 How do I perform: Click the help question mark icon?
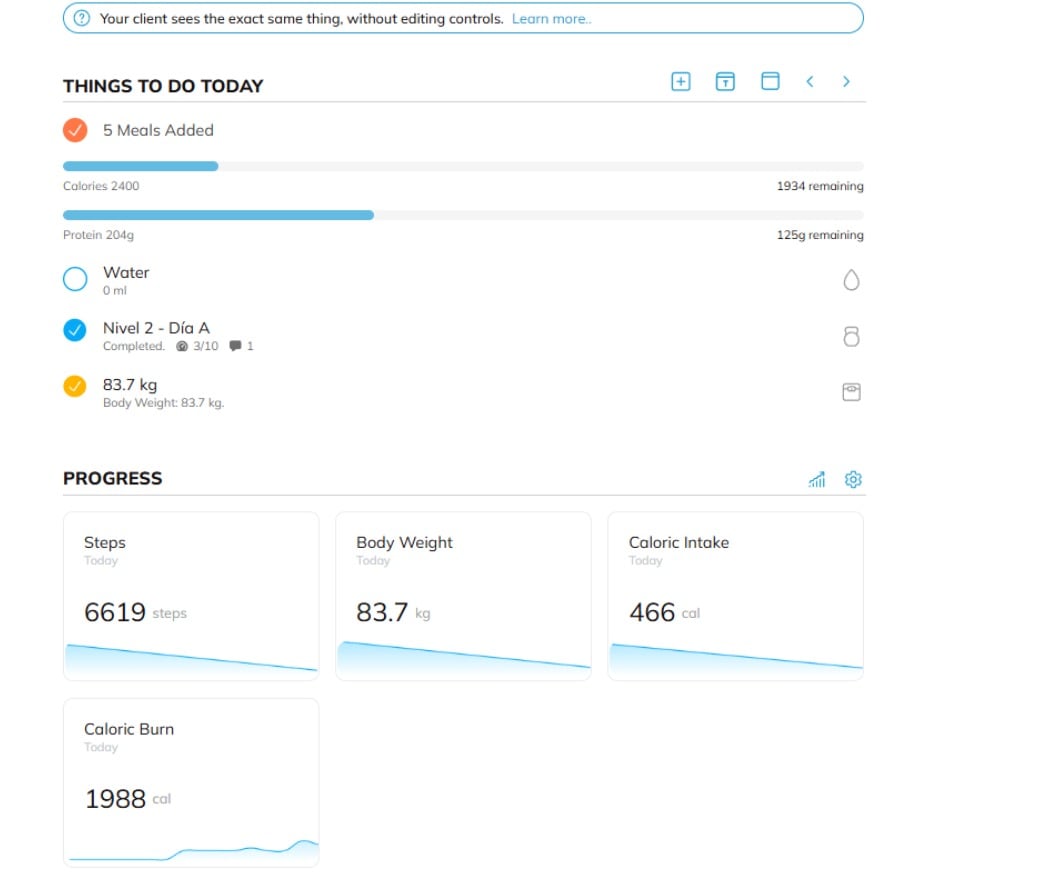click(83, 19)
